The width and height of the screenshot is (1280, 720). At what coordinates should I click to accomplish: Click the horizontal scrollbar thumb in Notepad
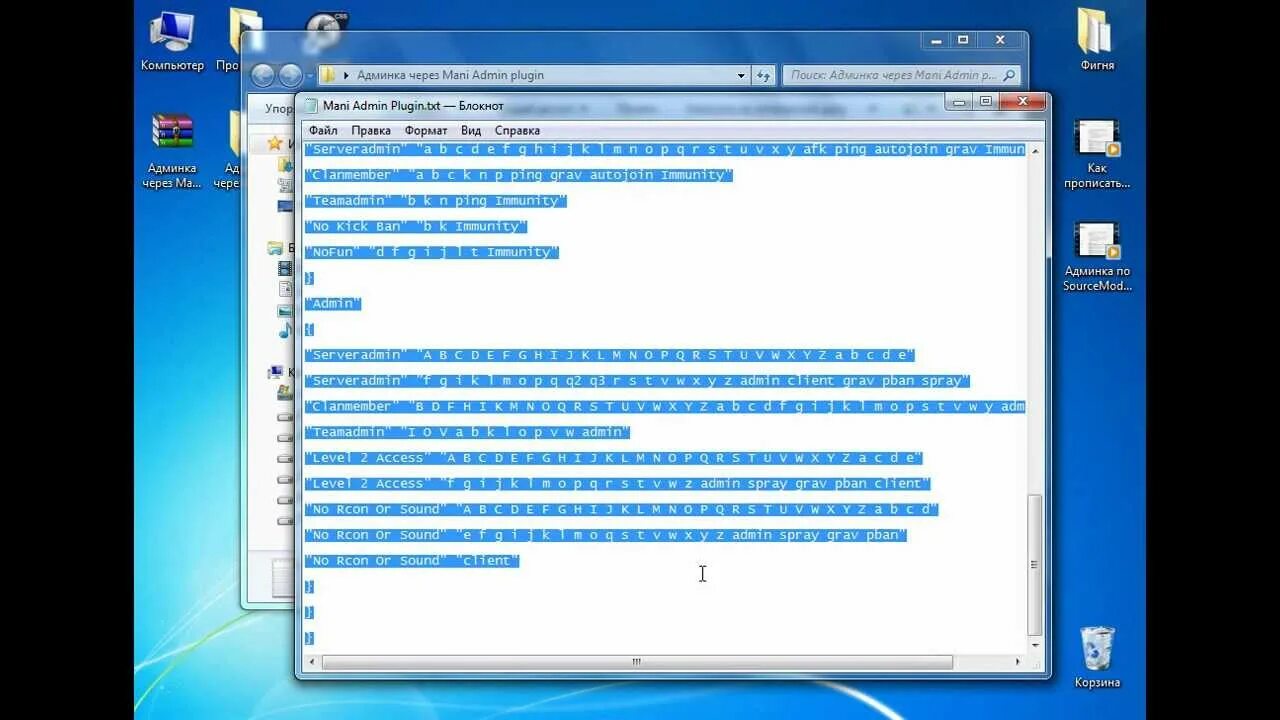[636, 662]
